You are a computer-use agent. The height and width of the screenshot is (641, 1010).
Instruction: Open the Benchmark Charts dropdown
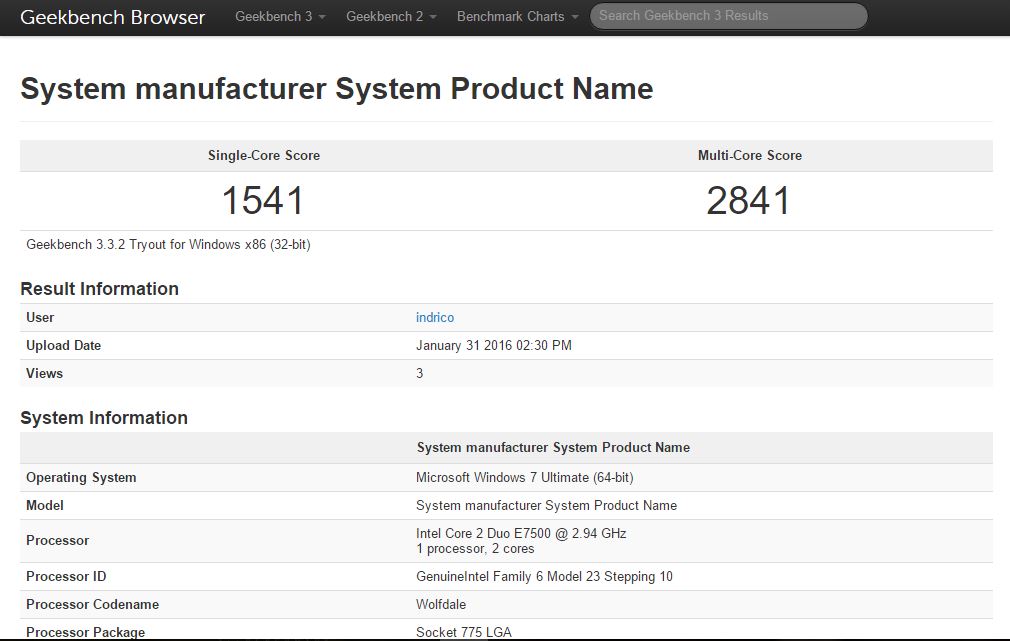click(x=517, y=17)
